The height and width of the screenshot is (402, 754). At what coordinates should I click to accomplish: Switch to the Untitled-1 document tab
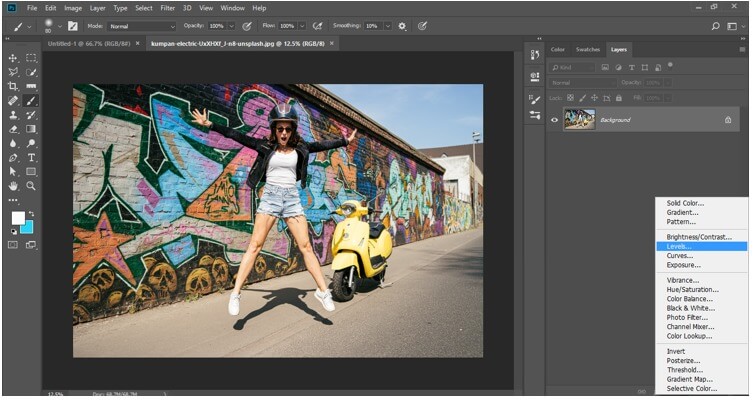point(89,43)
